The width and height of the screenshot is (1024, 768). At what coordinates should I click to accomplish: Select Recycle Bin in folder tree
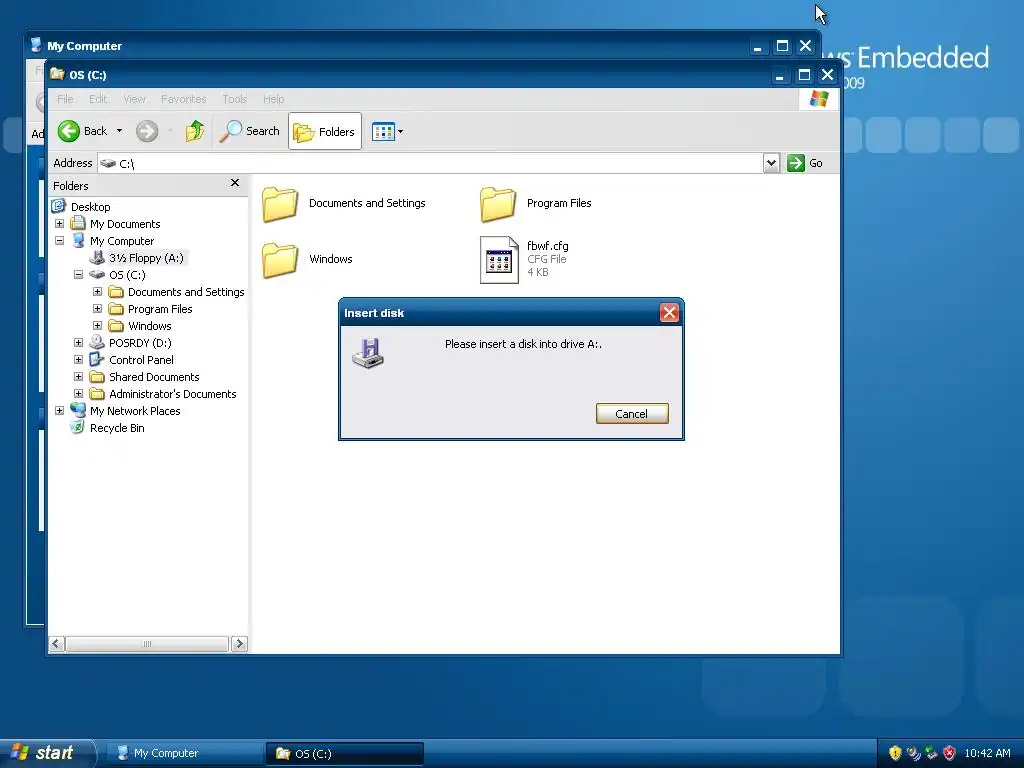coord(117,428)
